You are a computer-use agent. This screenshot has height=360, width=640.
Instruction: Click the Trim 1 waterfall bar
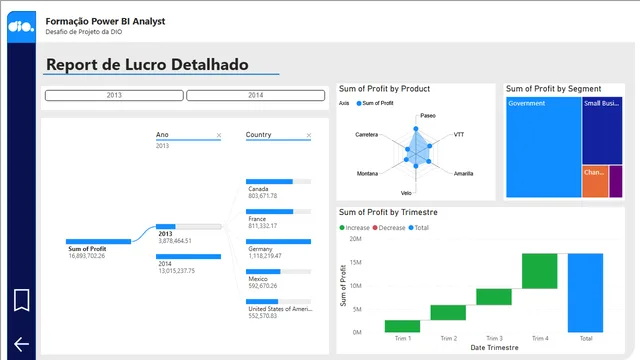[402, 326]
